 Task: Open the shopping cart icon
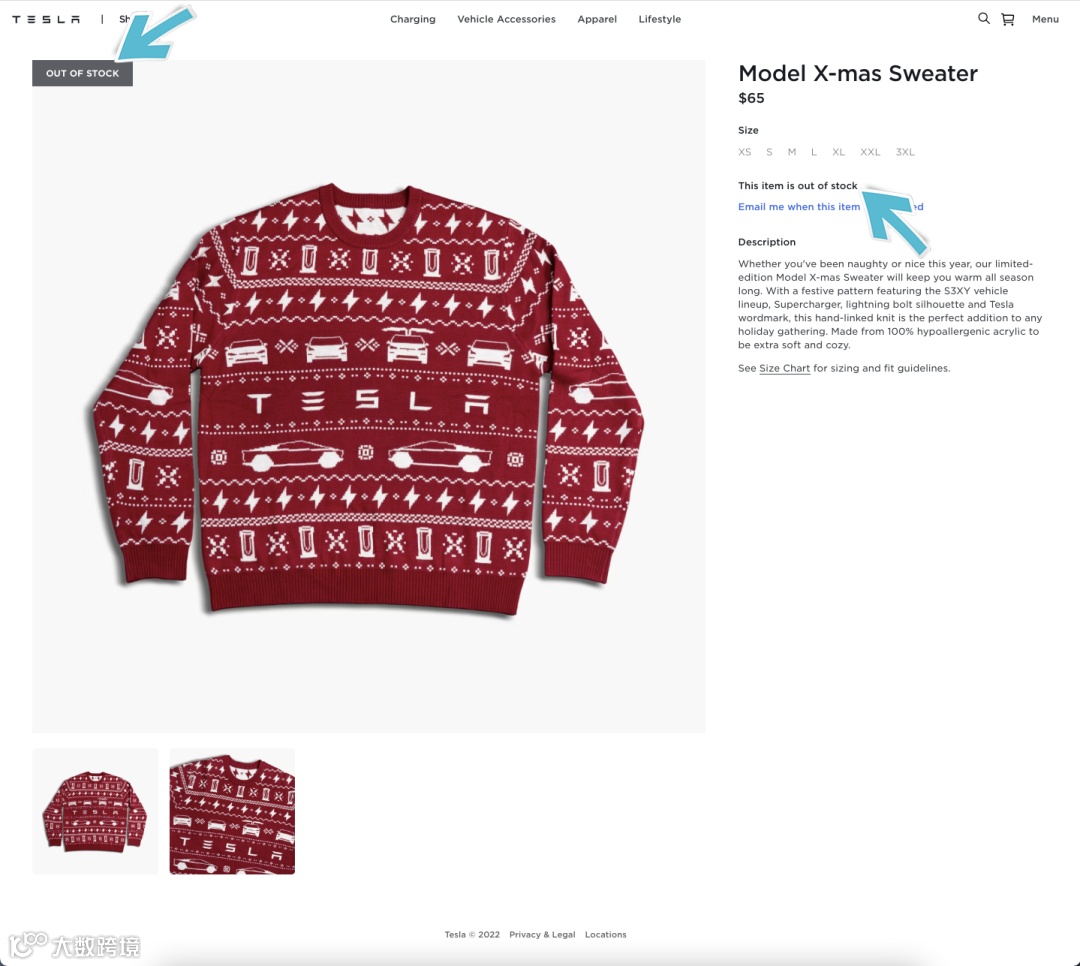[x=1008, y=19]
